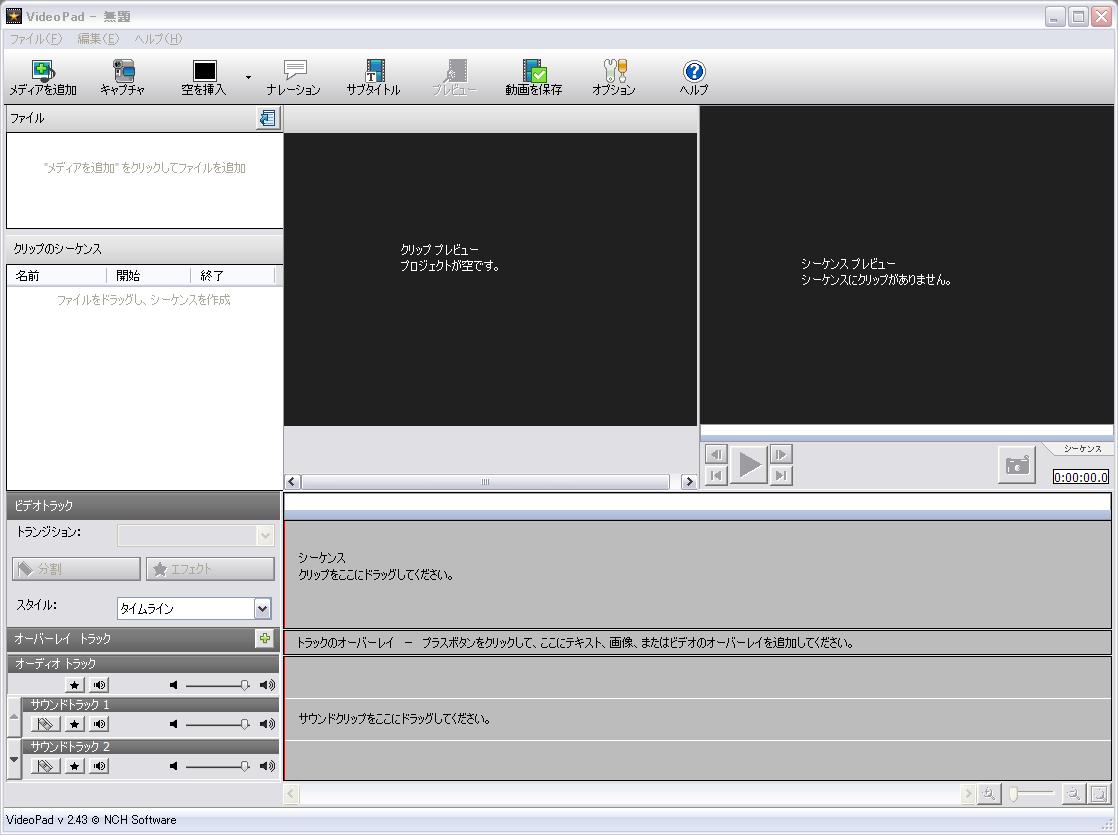The height and width of the screenshot is (835, 1118).
Task: Click the large play button under sequence preview
Action: 749,465
